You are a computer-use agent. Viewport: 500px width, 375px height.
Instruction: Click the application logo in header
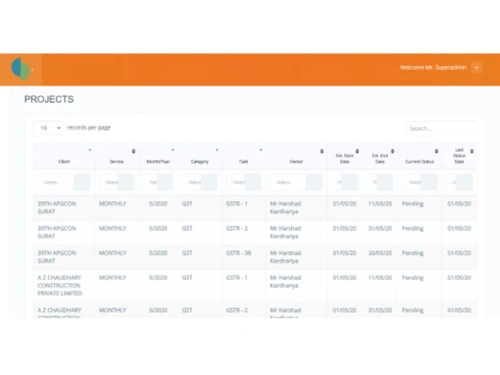[x=21, y=69]
